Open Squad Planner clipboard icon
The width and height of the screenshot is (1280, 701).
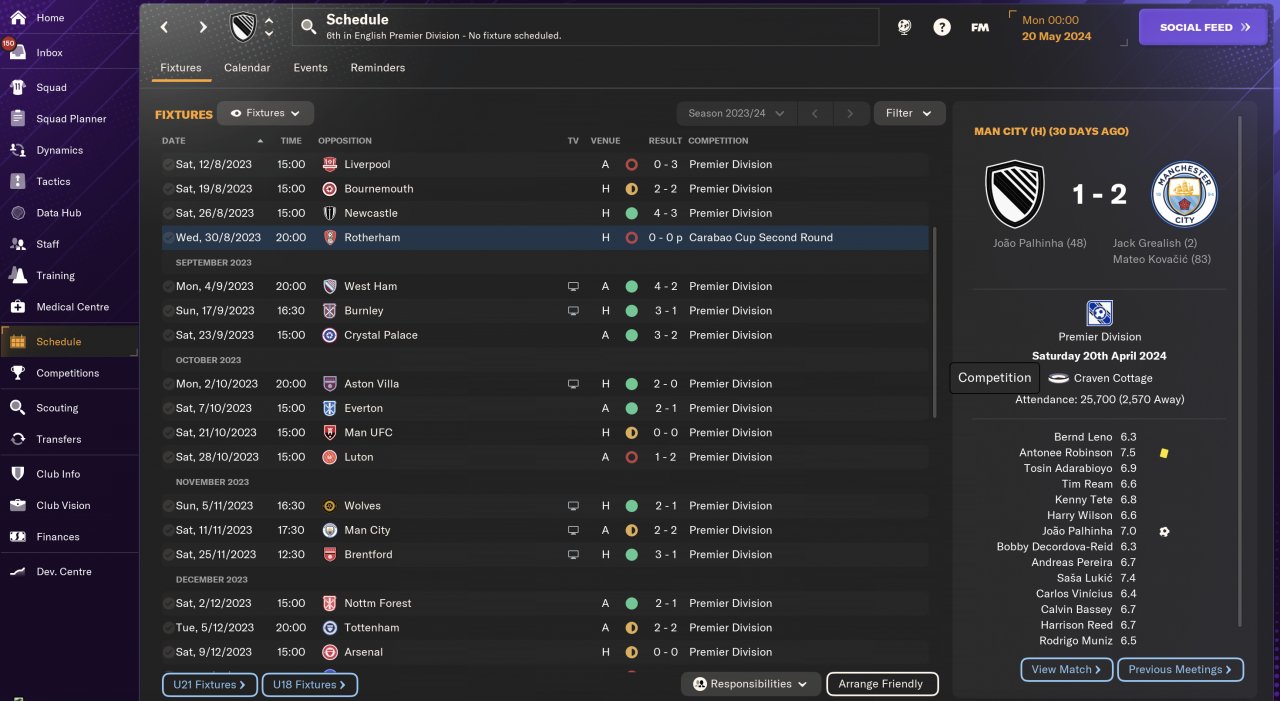tap(17, 118)
